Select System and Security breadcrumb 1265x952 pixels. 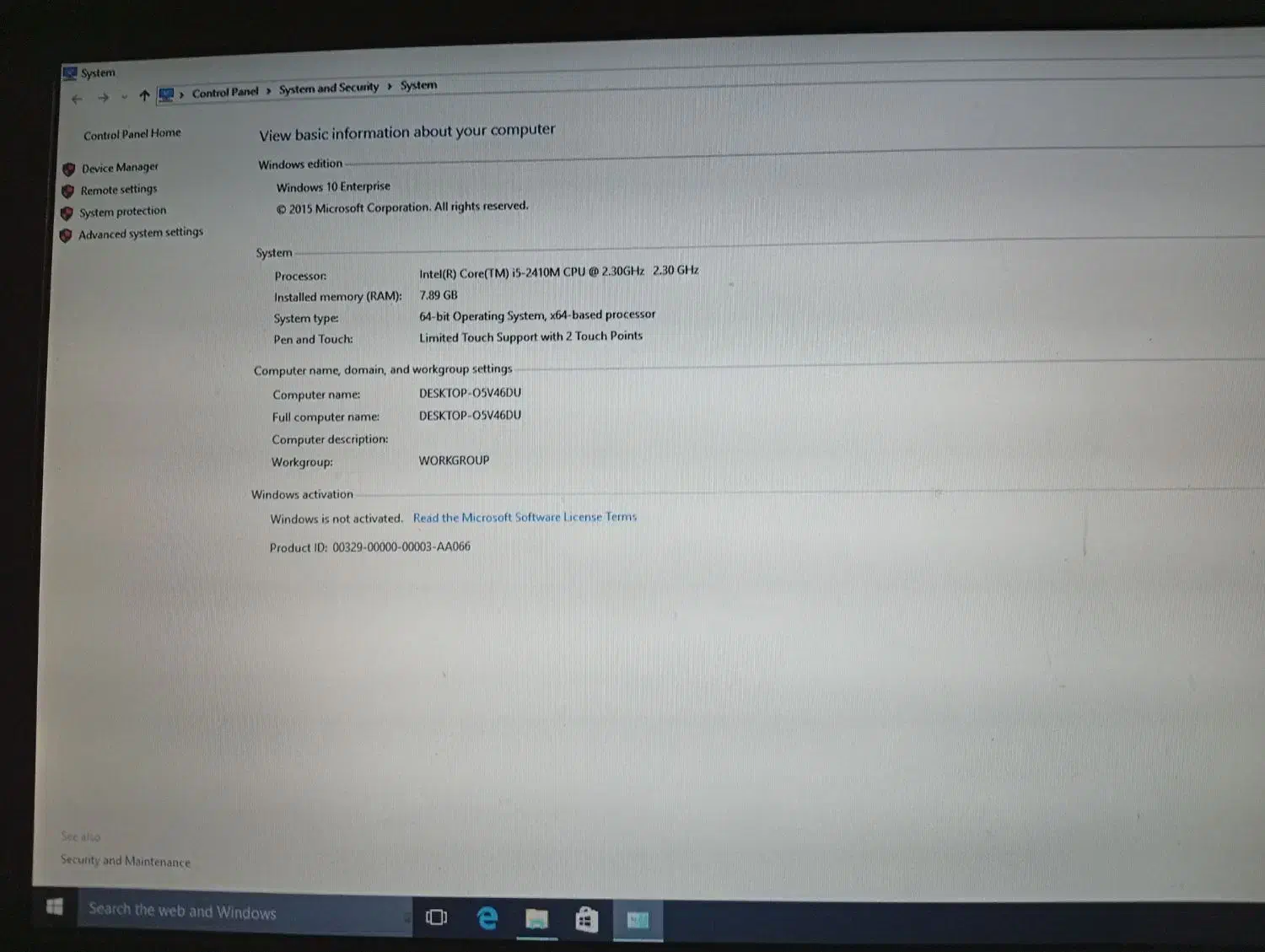pyautogui.click(x=329, y=88)
